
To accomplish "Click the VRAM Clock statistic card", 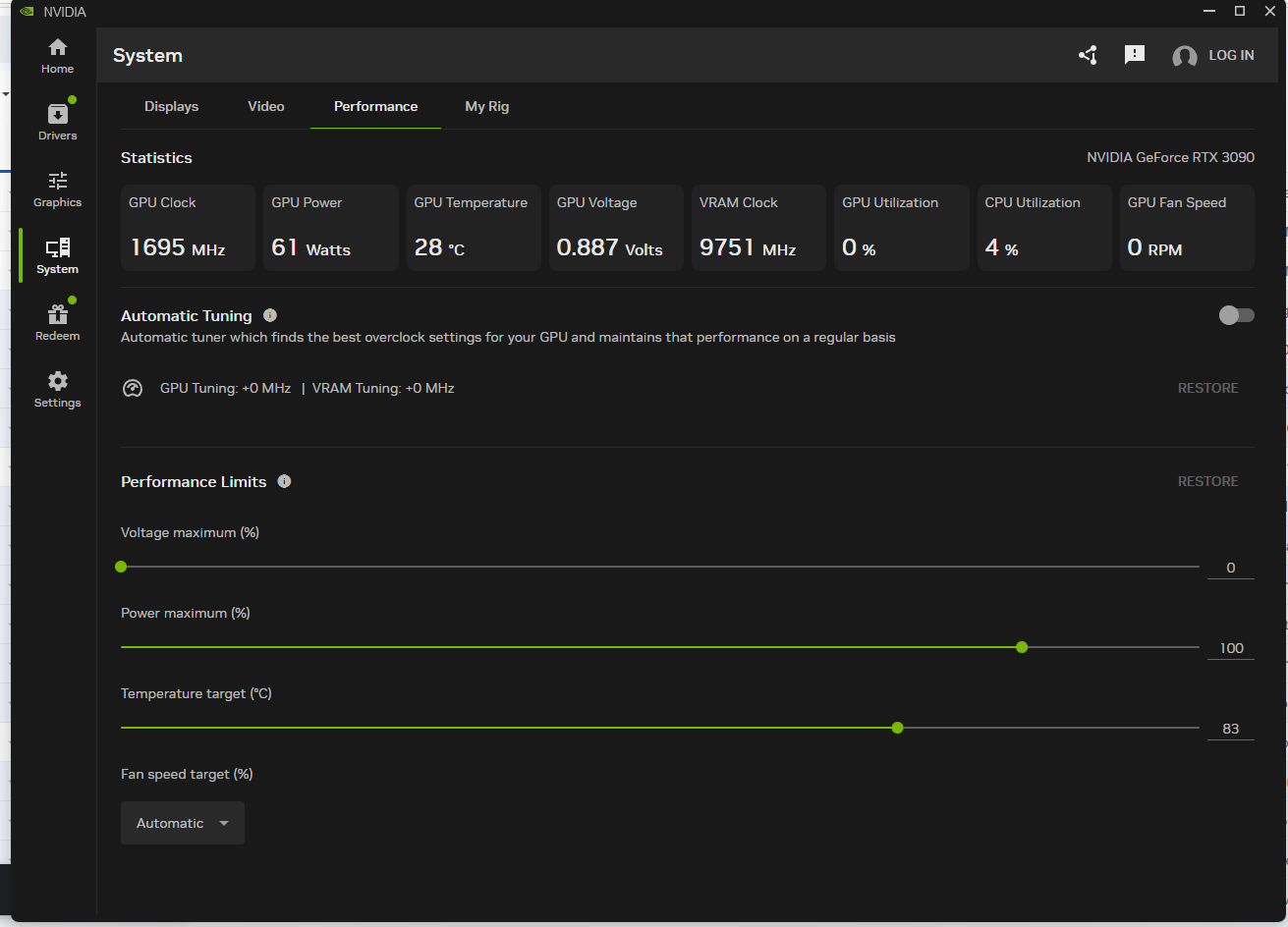I will tap(759, 228).
